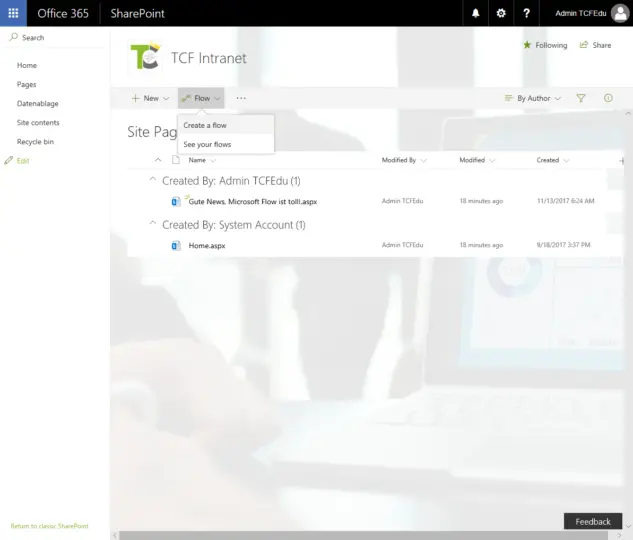The width and height of the screenshot is (633, 540).
Task: Open the details info pane icon
Action: [x=608, y=98]
